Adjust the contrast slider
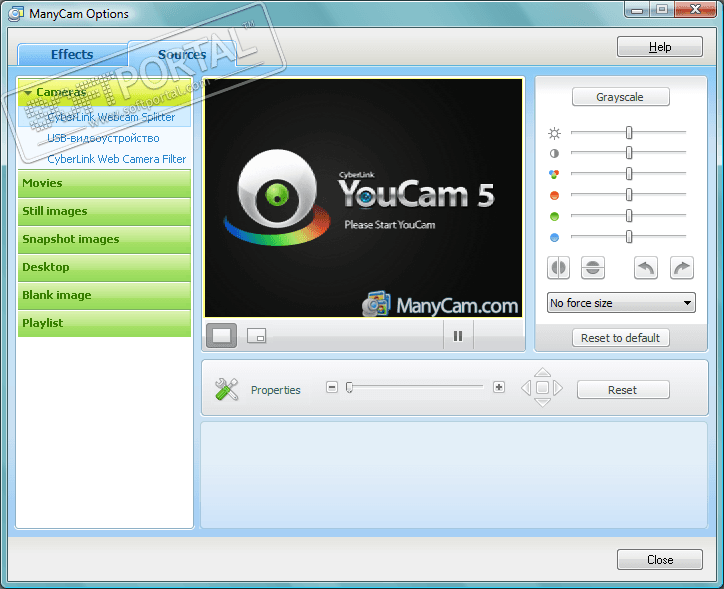Screen dimensions: 724x589 coord(628,152)
